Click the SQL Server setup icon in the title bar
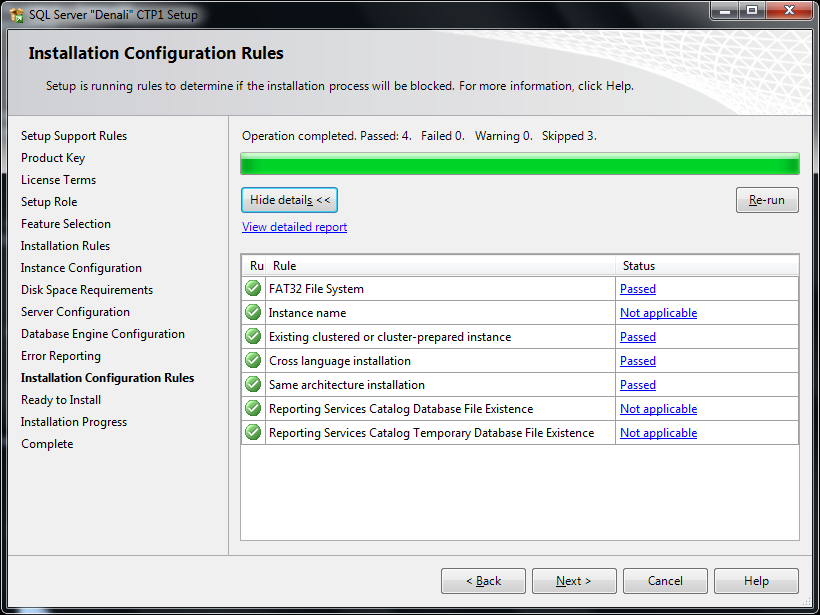The width and height of the screenshot is (820, 615). (16, 15)
